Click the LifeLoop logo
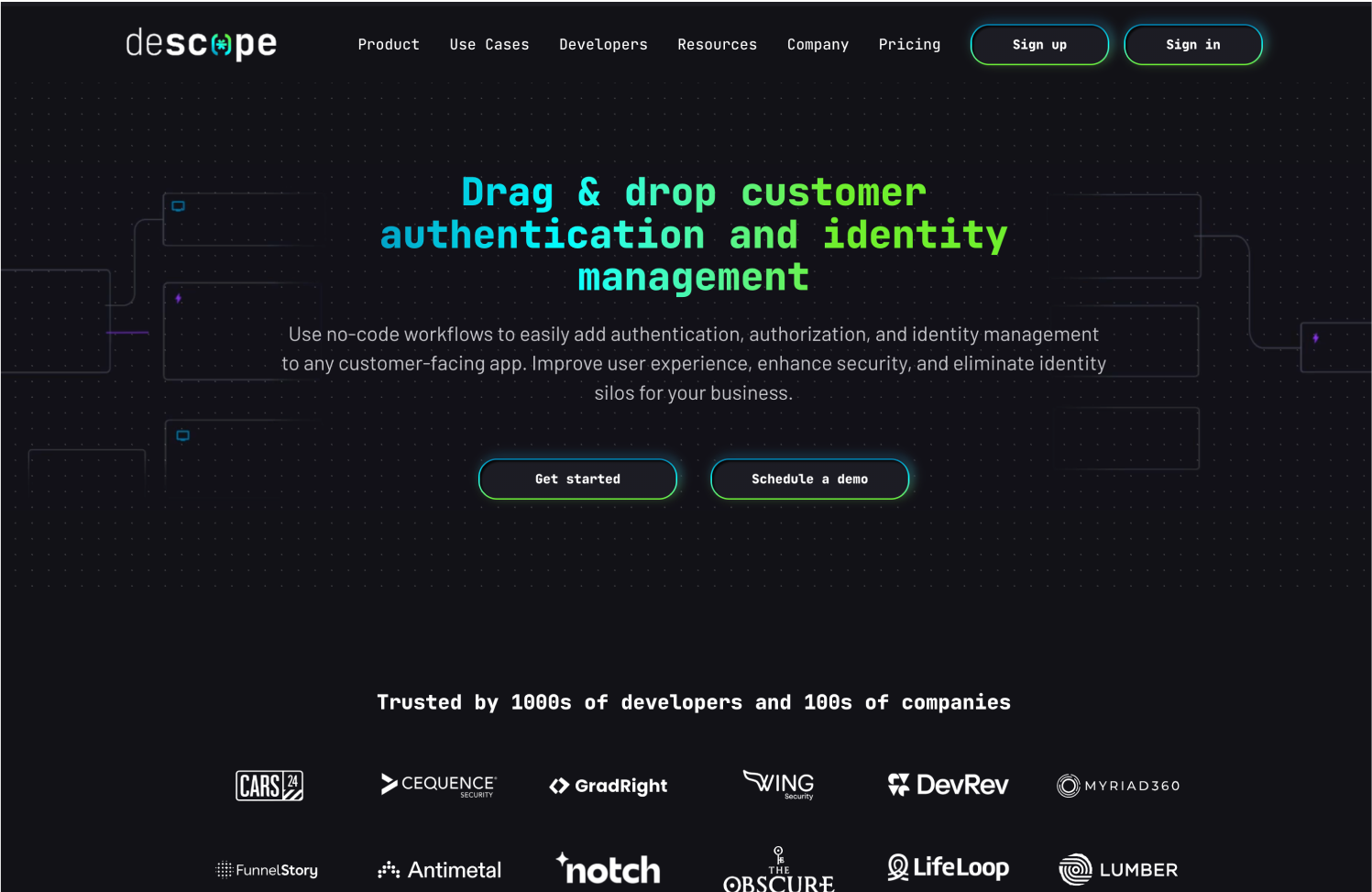This screenshot has height=892, width=1372. [948, 867]
